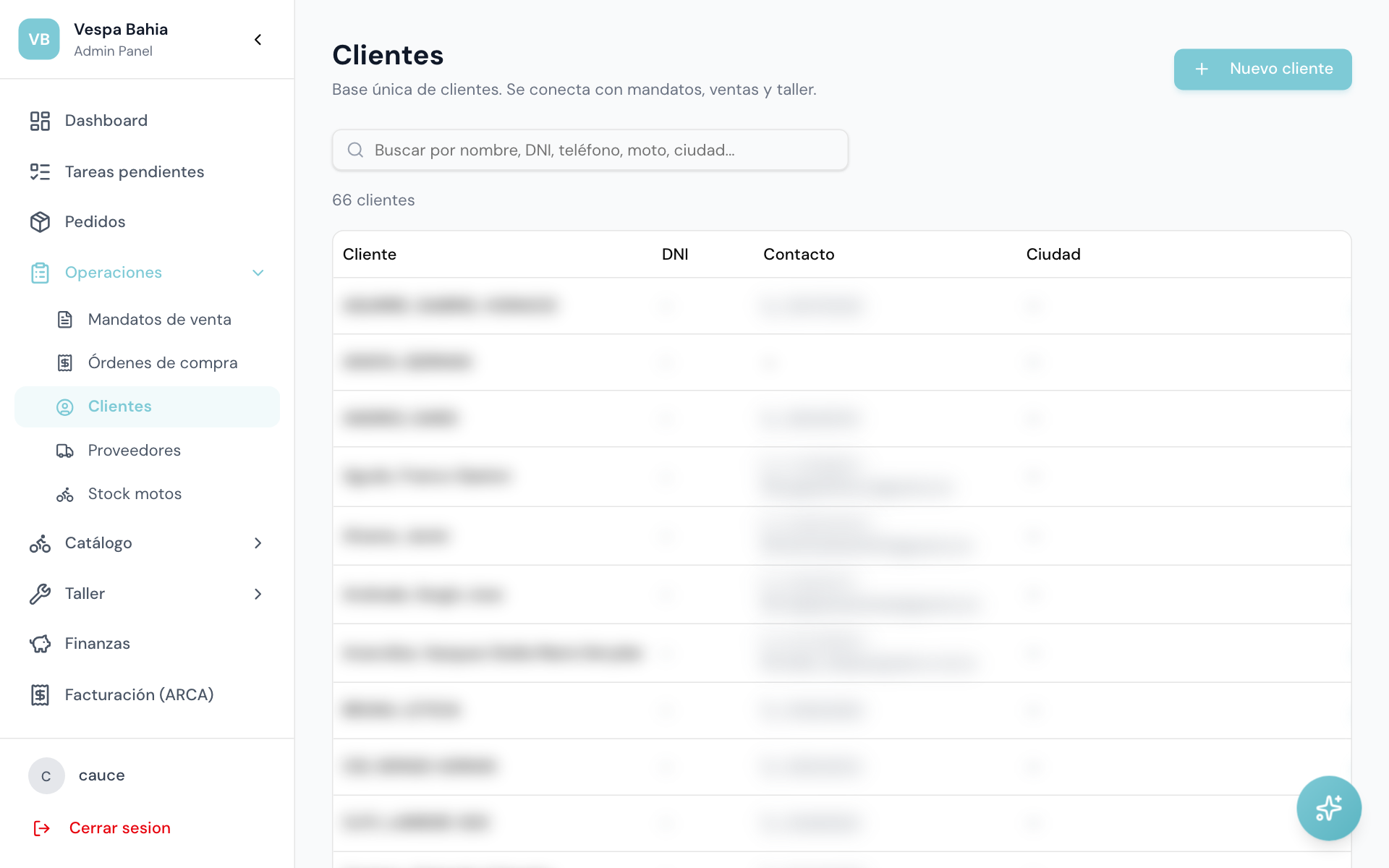The height and width of the screenshot is (868, 1389).
Task: Click the Taller wrench icon
Action: coord(40,594)
